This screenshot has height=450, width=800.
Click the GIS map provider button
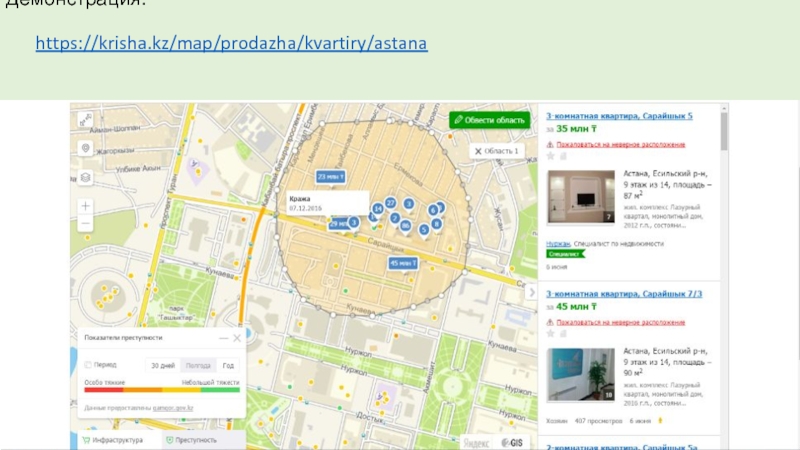[x=512, y=442]
